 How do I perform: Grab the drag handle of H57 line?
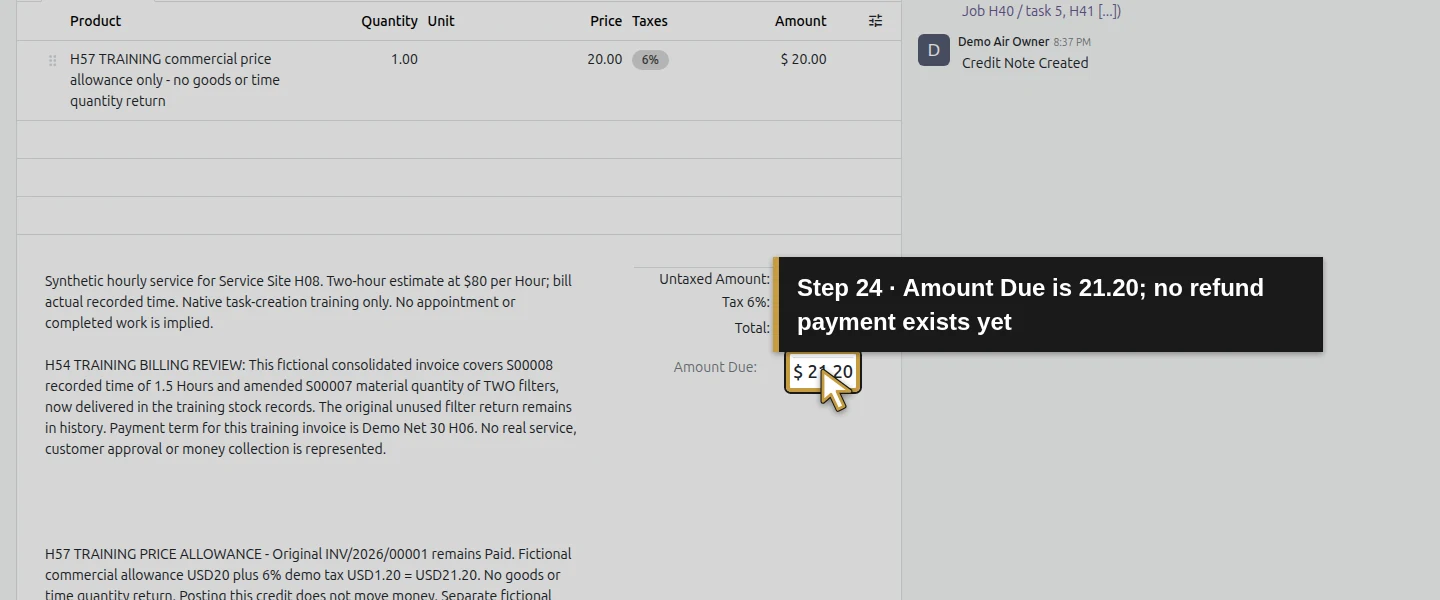click(x=52, y=61)
